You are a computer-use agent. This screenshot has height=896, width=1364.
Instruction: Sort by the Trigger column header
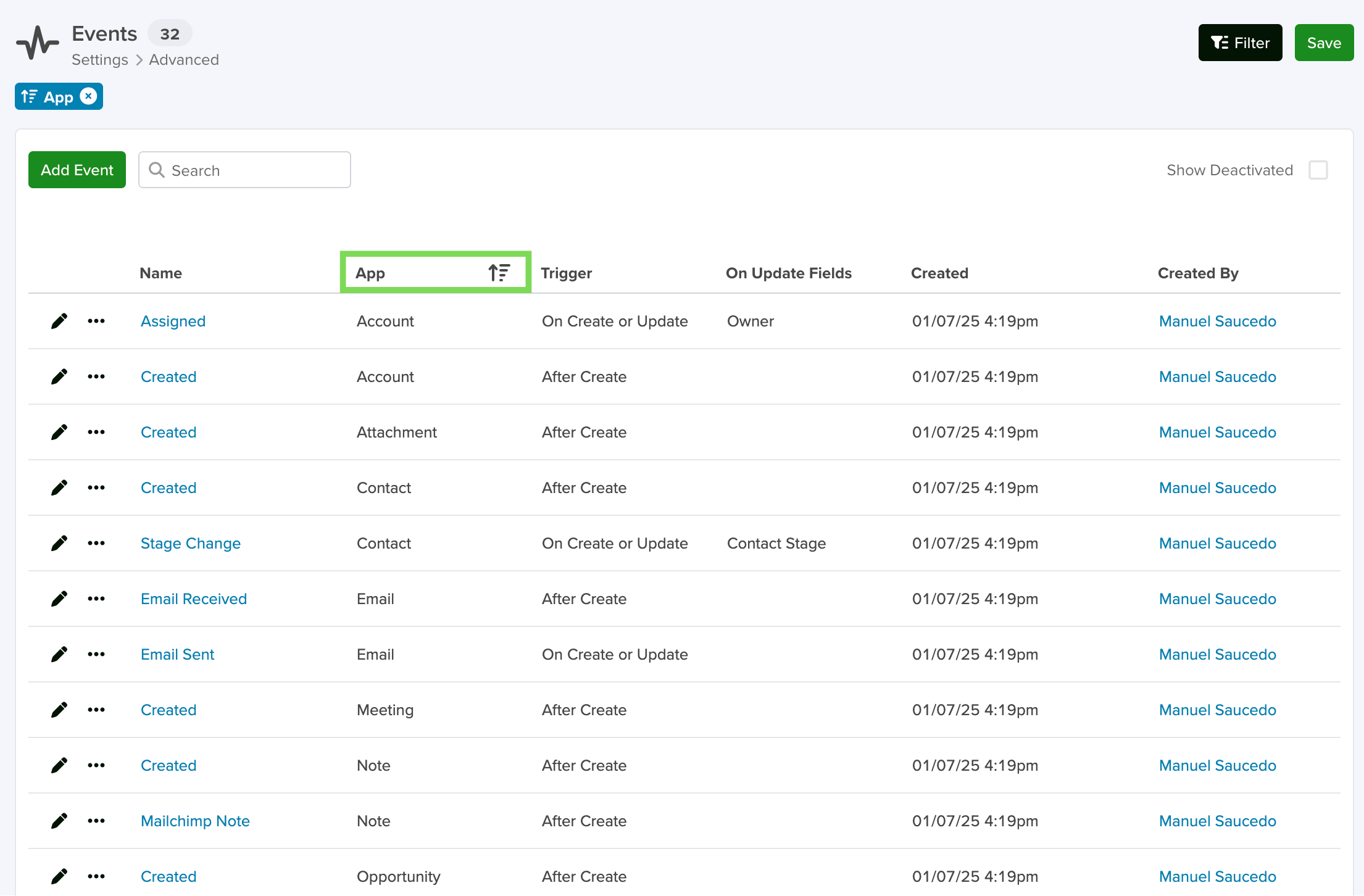click(x=567, y=273)
